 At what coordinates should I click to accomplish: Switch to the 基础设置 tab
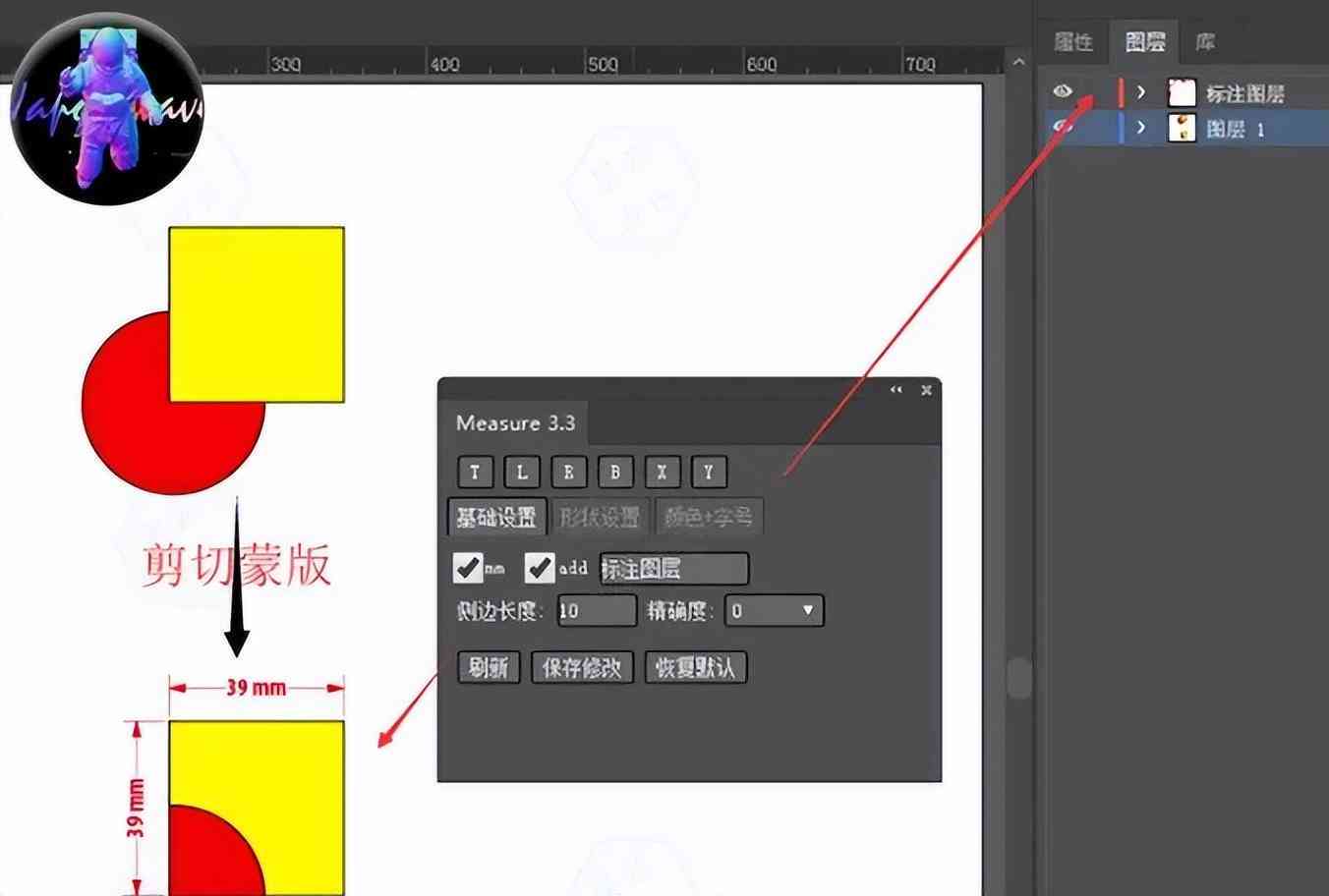496,517
